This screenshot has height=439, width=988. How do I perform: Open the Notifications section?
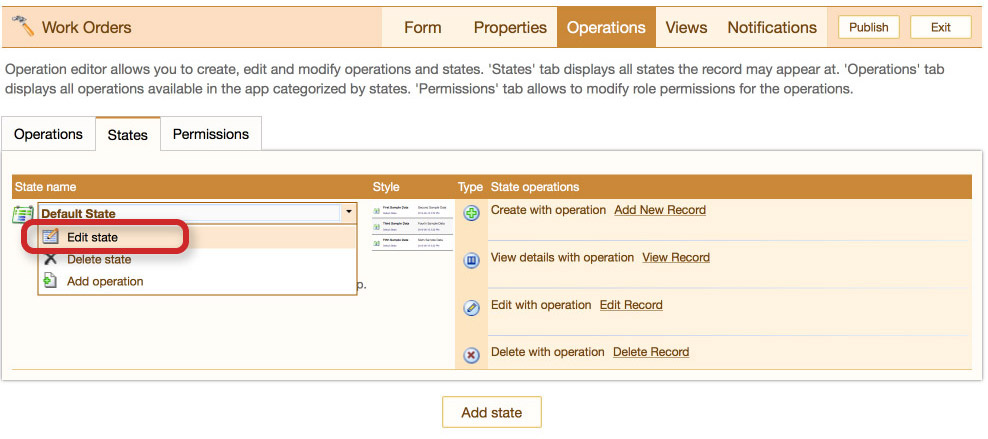tap(771, 28)
